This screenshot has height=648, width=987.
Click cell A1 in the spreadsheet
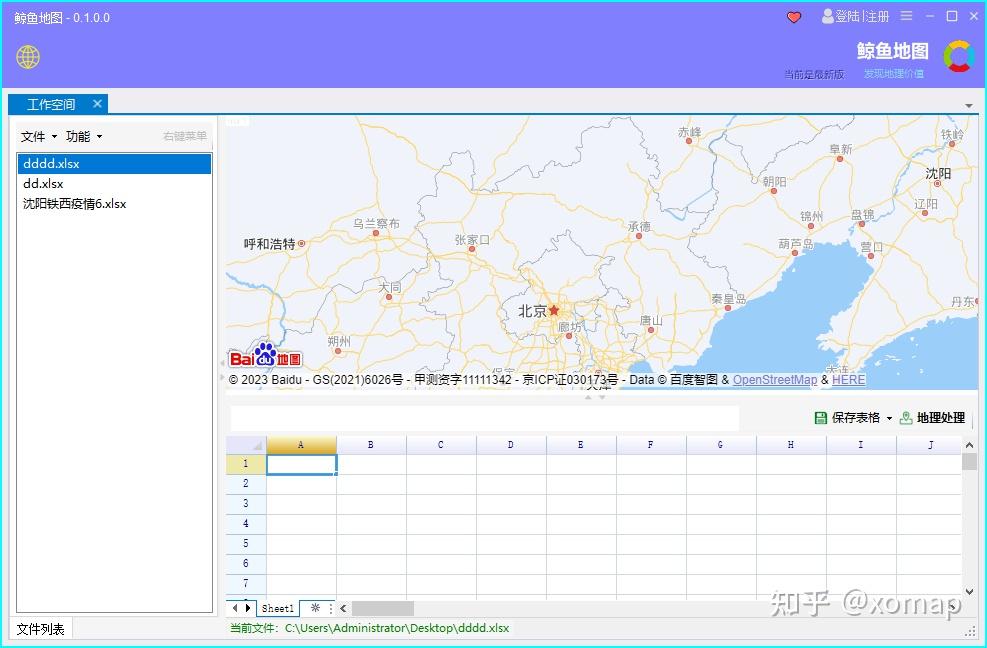coord(302,464)
